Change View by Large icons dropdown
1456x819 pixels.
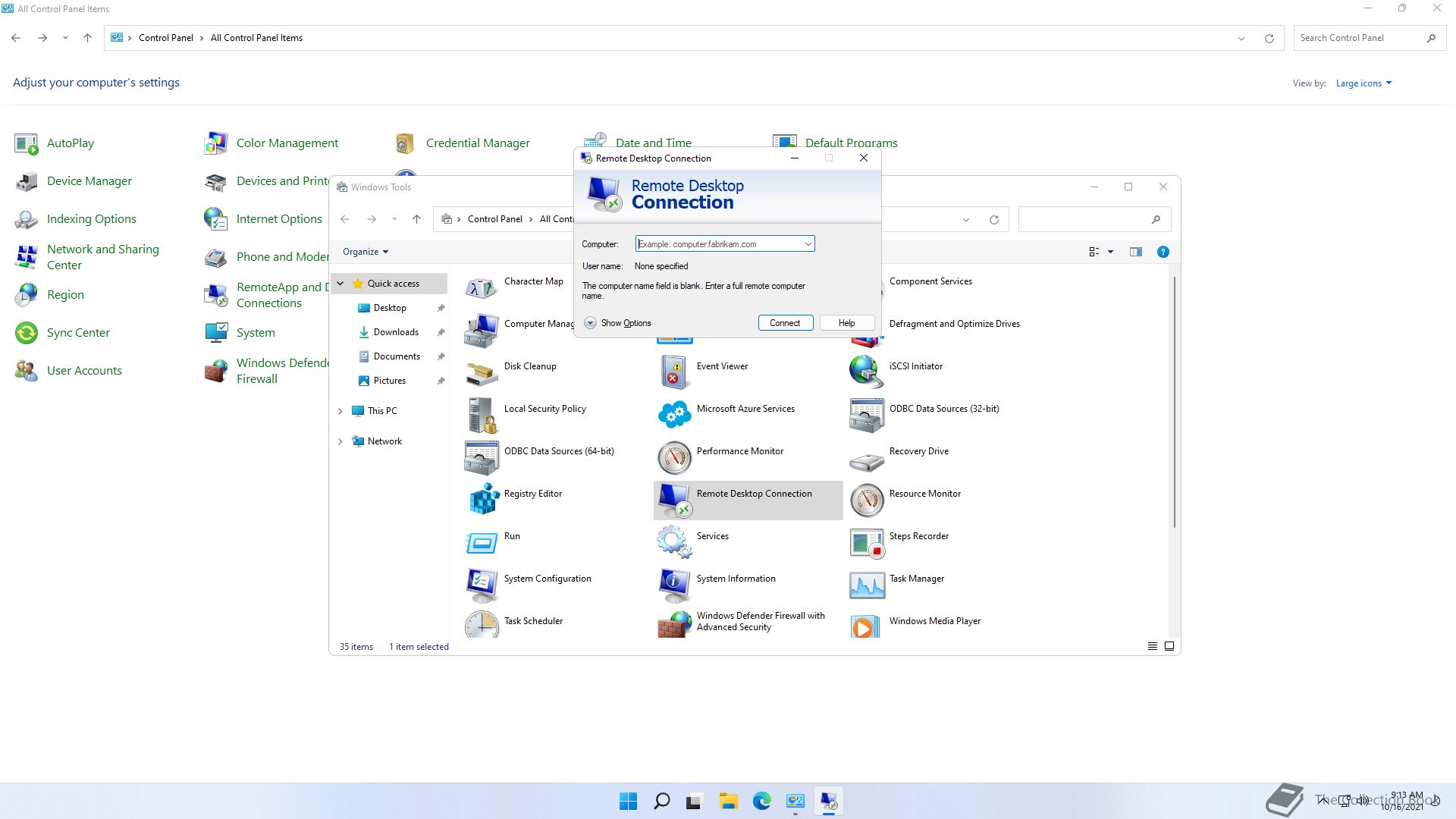point(1363,83)
